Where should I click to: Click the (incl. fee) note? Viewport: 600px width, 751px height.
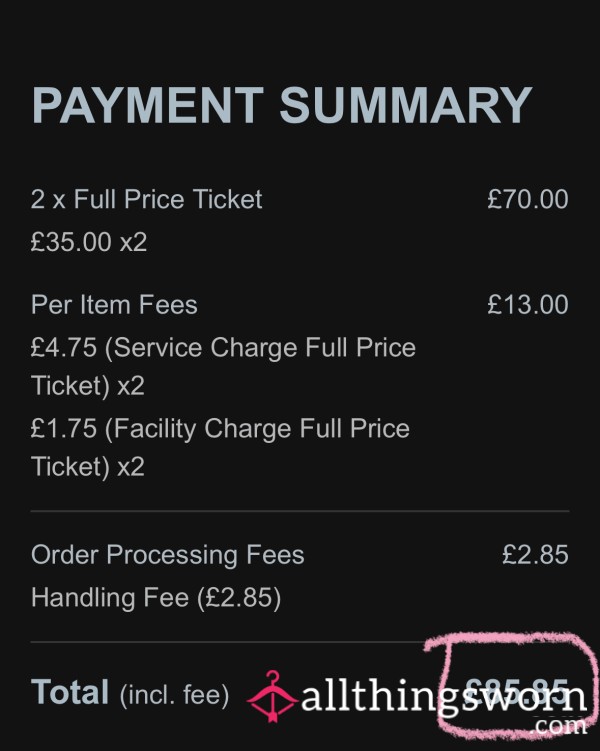click(x=174, y=695)
